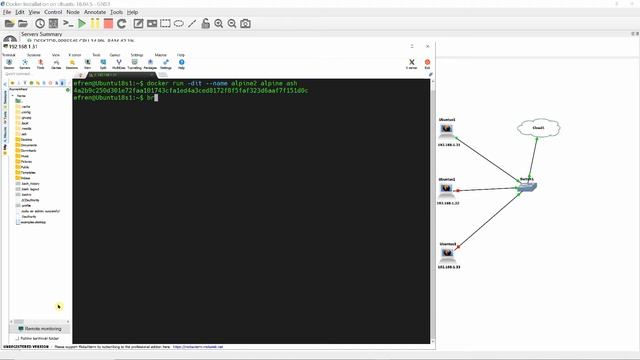Toggle show interface labels icon in GNS3
640x360 pixels.
coord(53,24)
